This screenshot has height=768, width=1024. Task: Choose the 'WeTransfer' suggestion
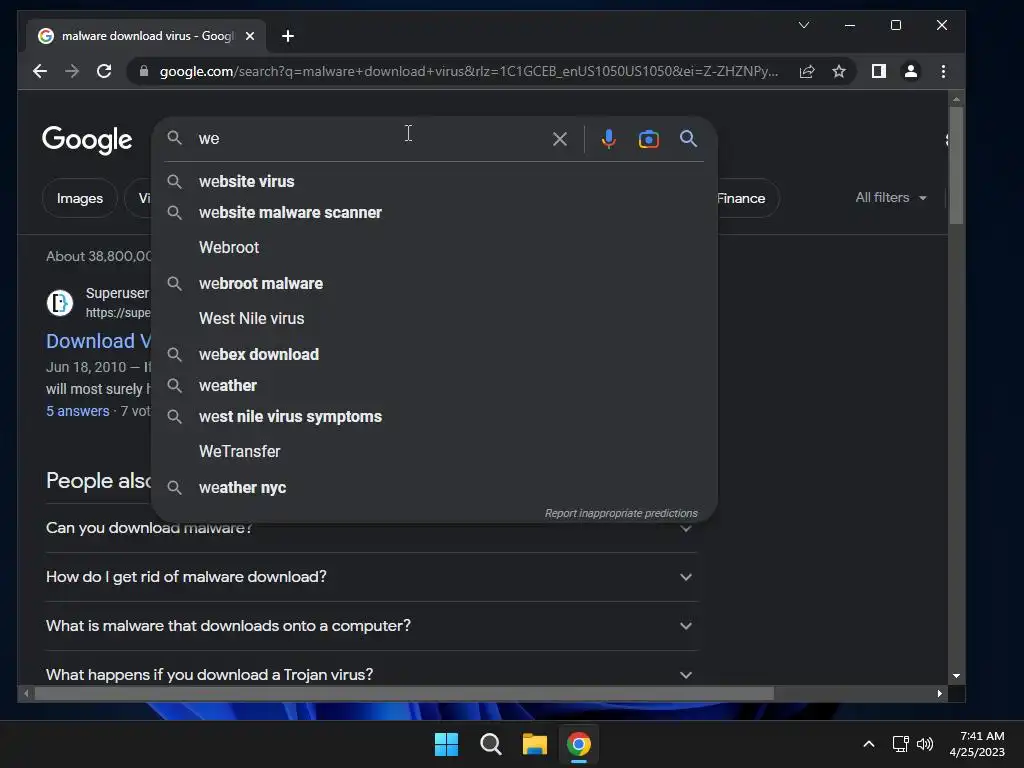coord(434,451)
